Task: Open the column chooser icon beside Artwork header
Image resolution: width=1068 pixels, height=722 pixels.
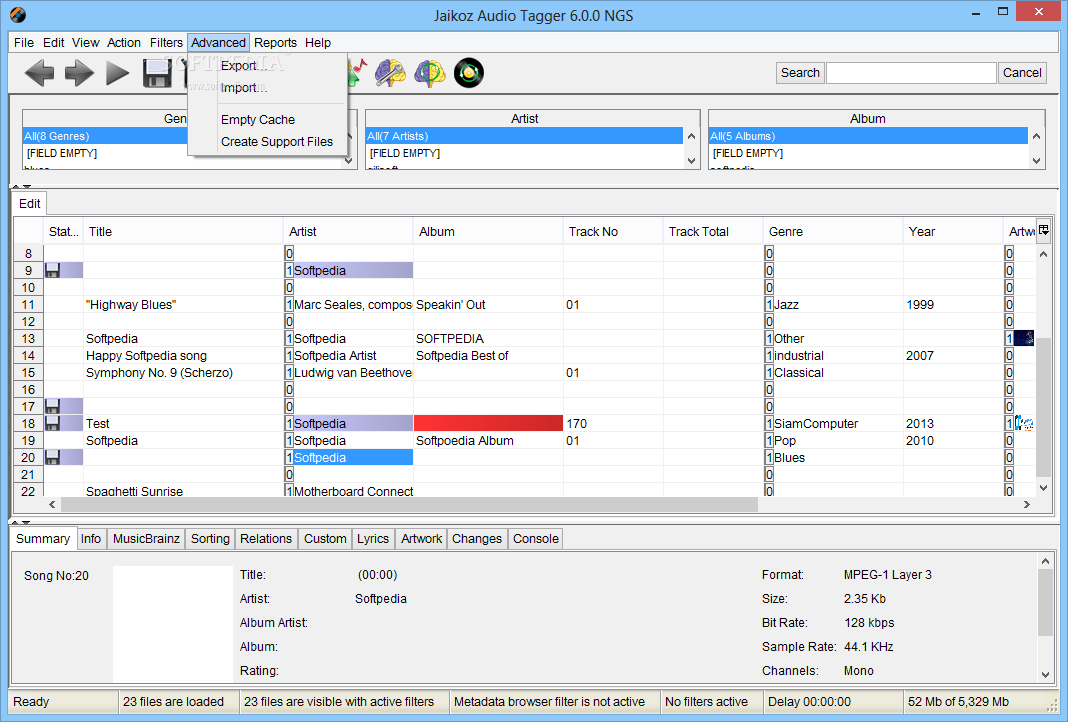Action: 1043,230
